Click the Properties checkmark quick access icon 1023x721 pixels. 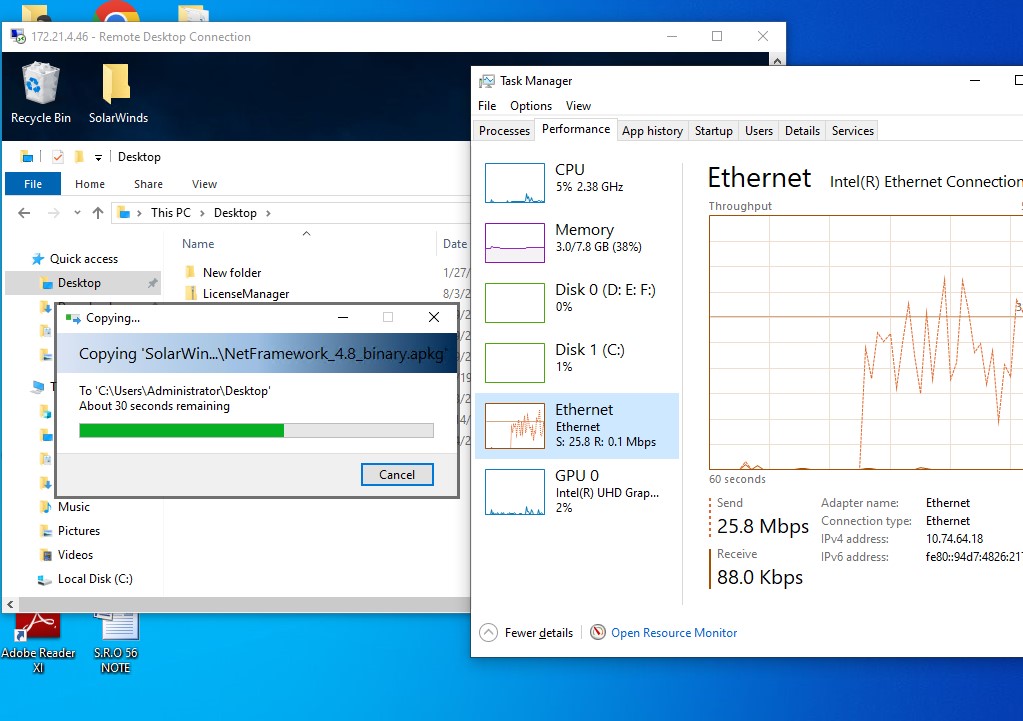click(57, 157)
